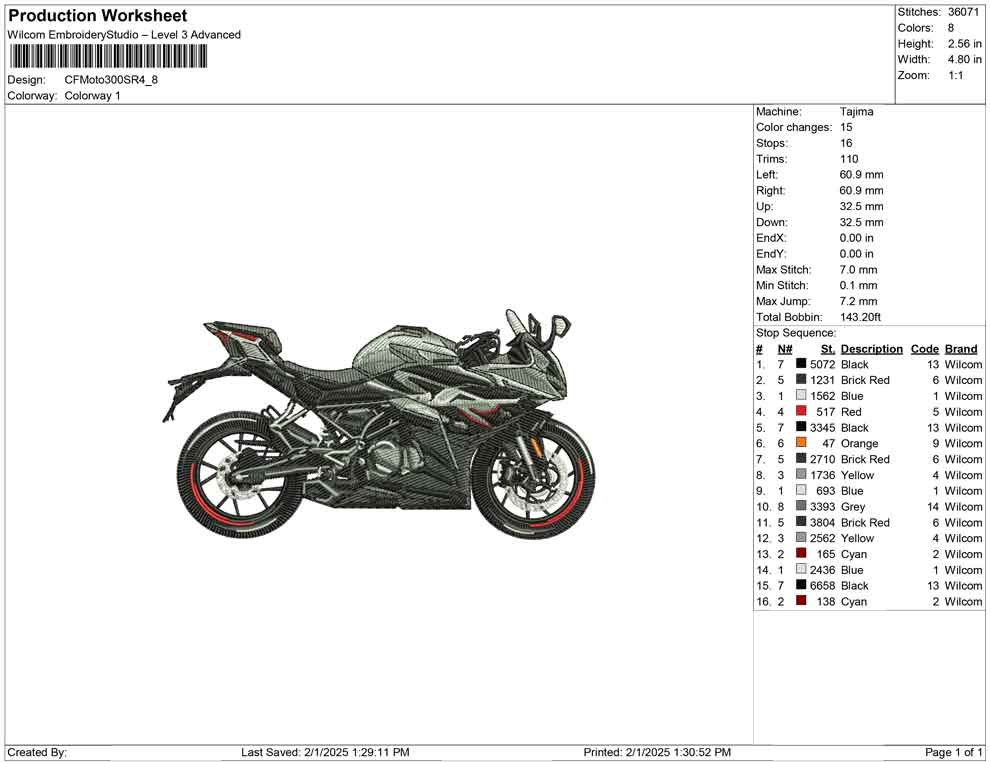Select the Tajima machine name
Viewport: 990px width, 762px height.
point(853,111)
